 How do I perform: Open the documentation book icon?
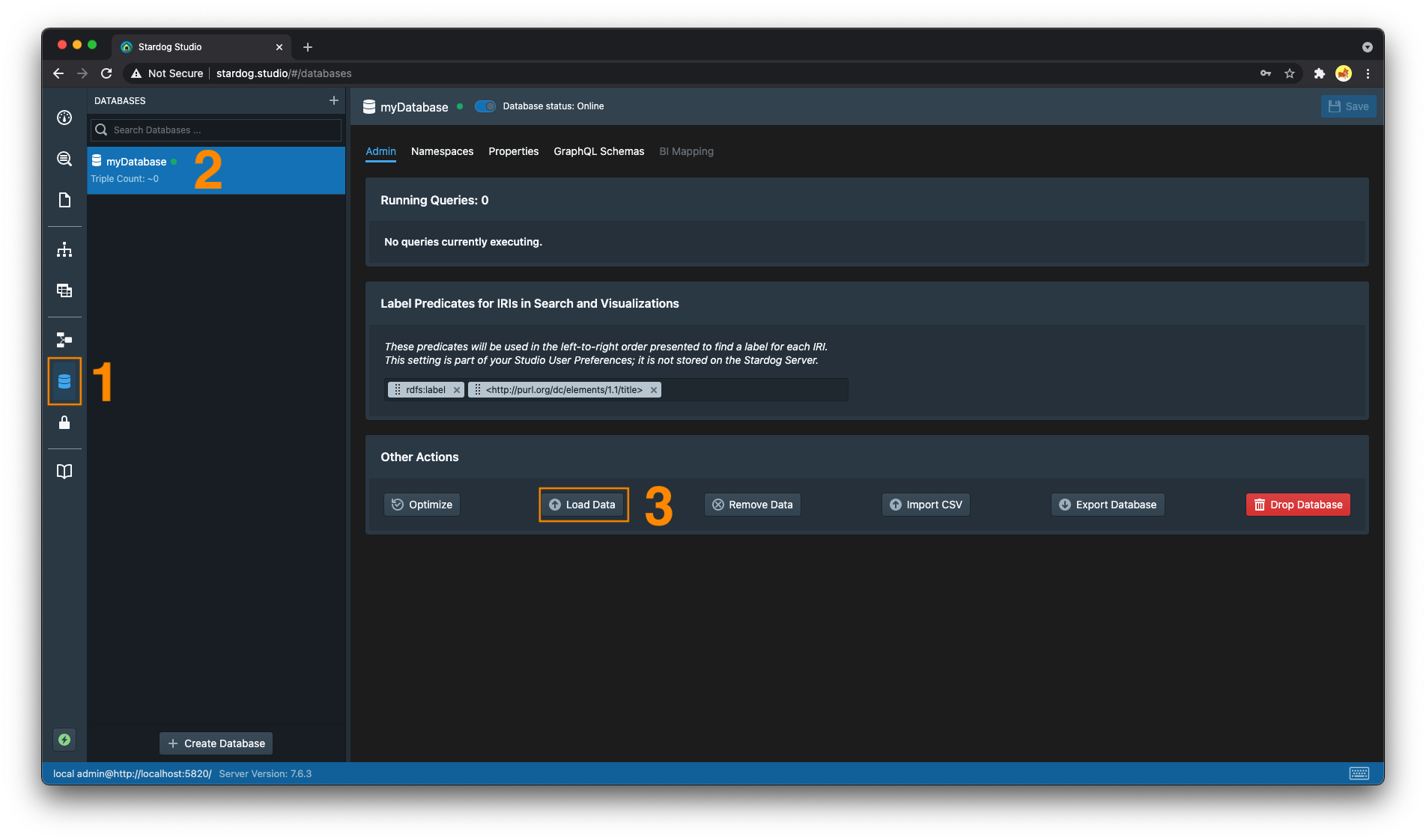(x=64, y=472)
